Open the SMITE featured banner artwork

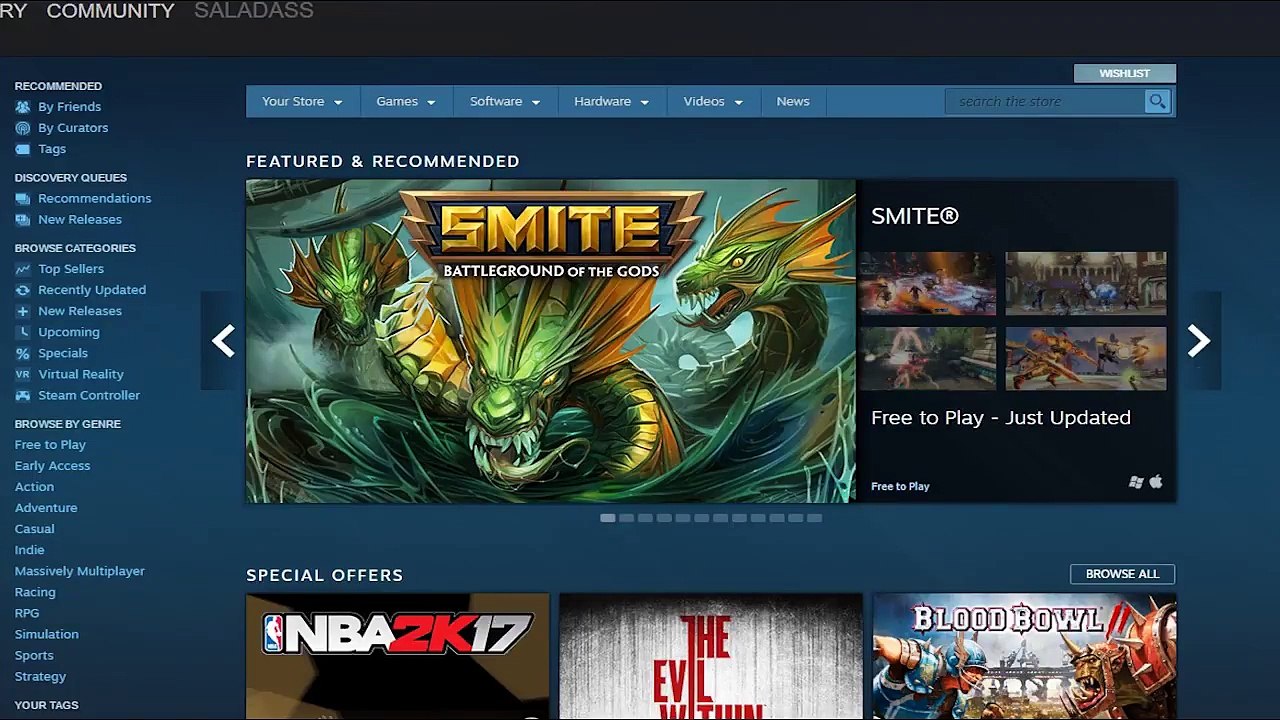tap(551, 341)
